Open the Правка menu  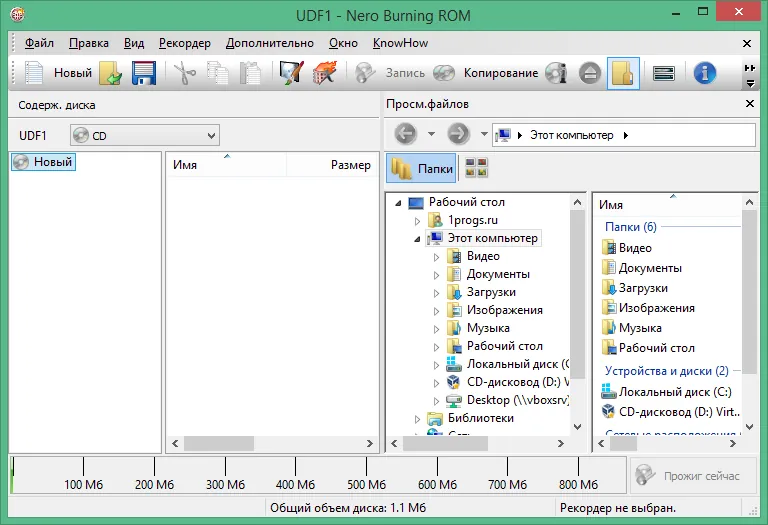tap(89, 43)
